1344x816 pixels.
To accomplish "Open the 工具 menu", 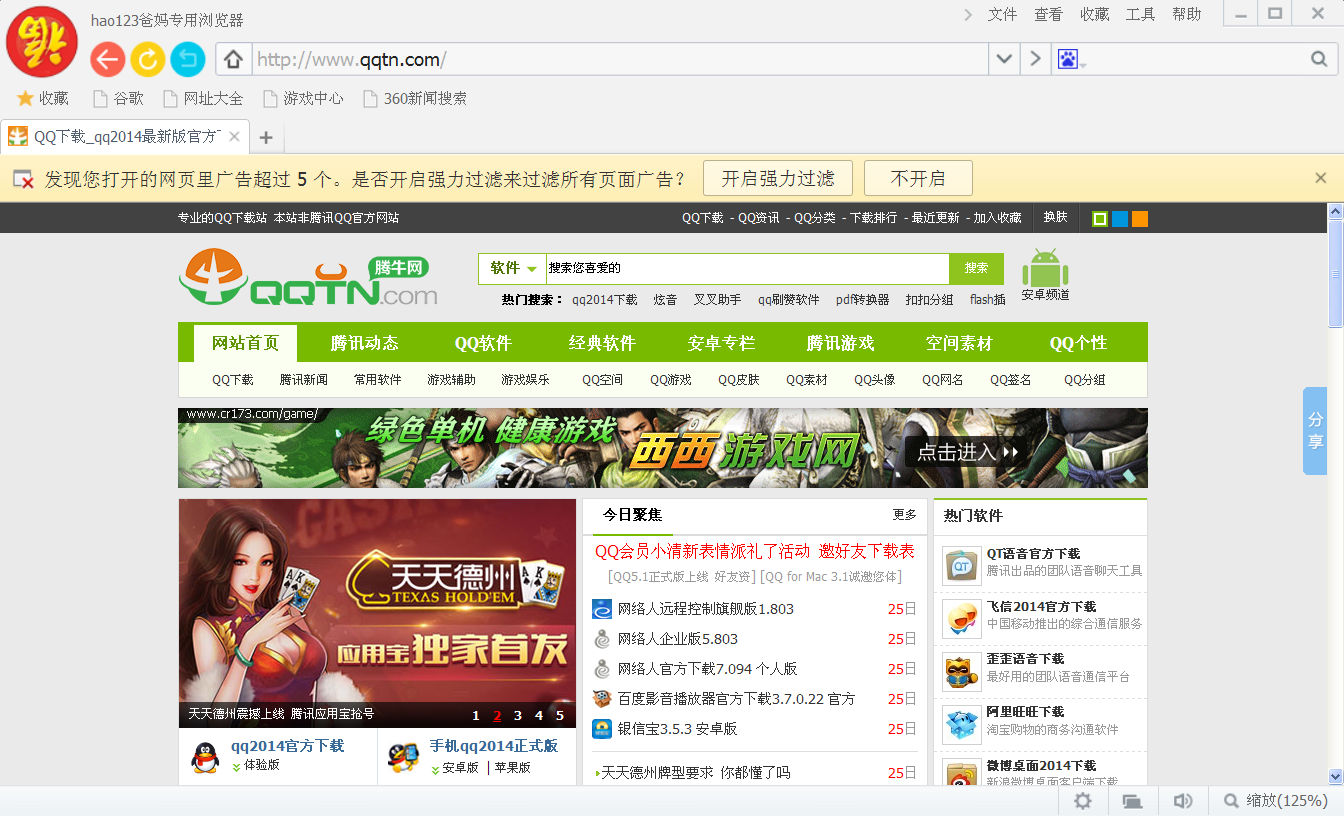I will [x=1140, y=14].
